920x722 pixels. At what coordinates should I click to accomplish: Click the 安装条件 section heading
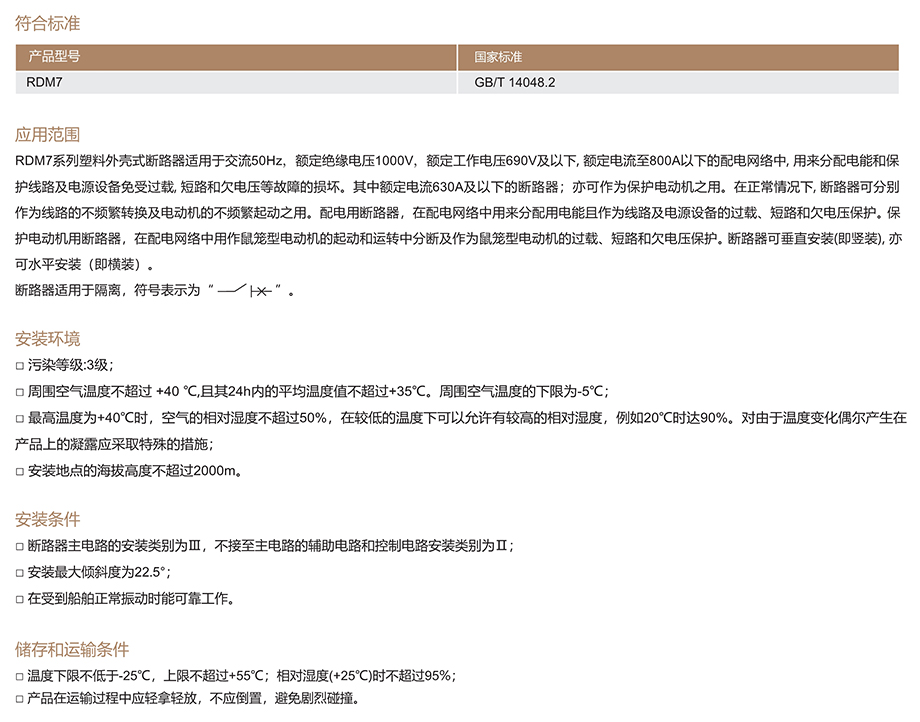point(47,520)
